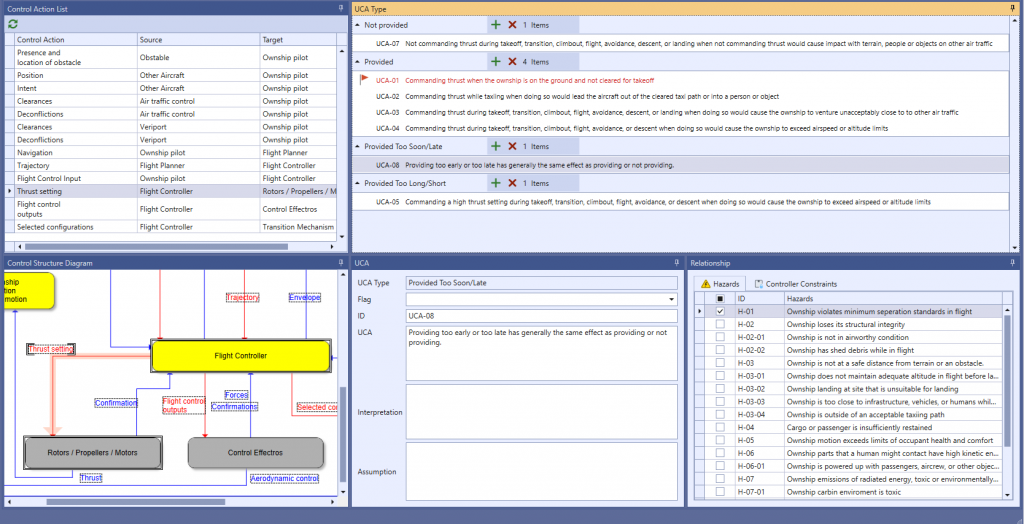This screenshot has width=1024, height=524.
Task: Collapse the Not provided group
Action: point(357,24)
